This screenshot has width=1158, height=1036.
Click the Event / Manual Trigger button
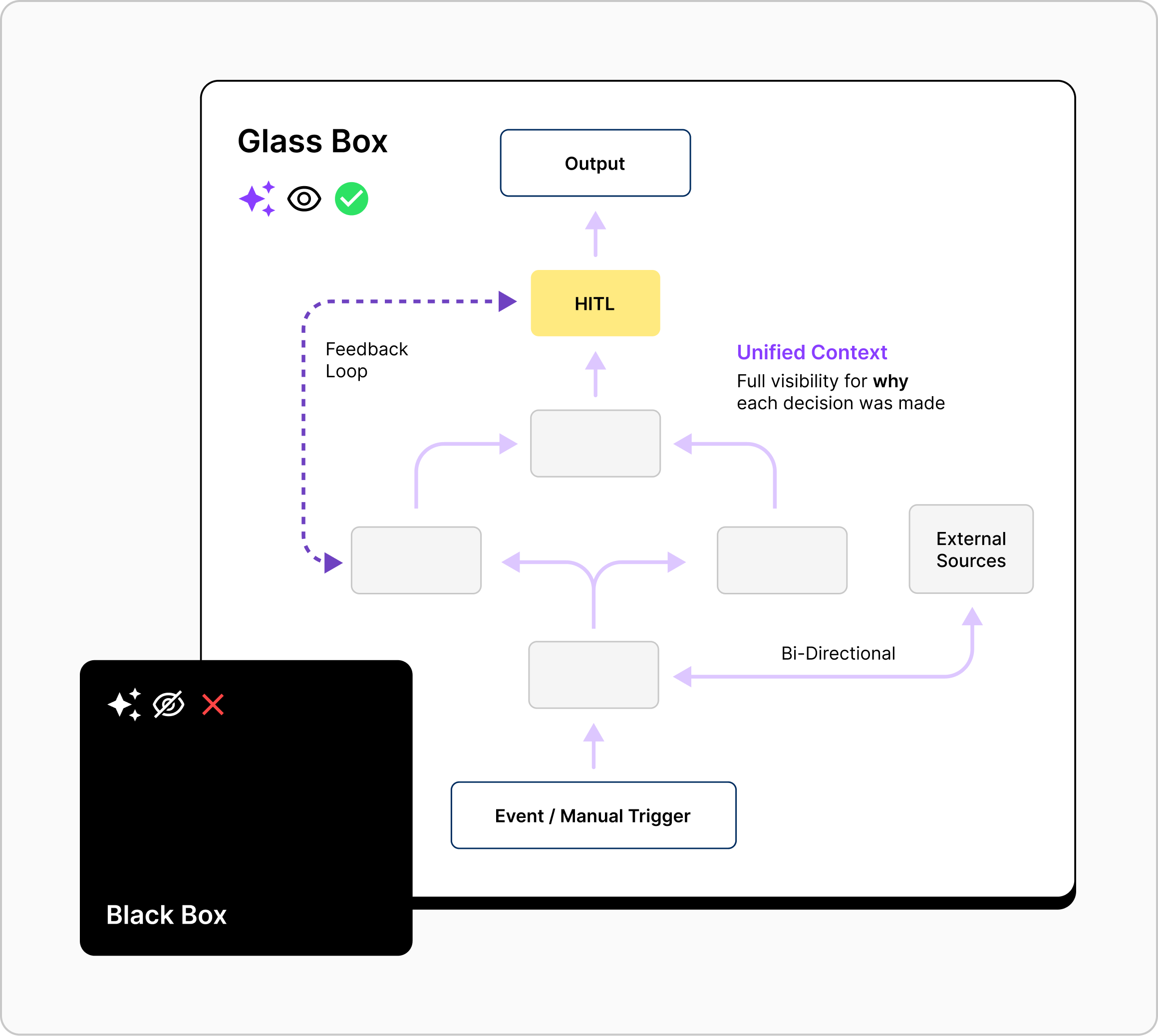[594, 815]
